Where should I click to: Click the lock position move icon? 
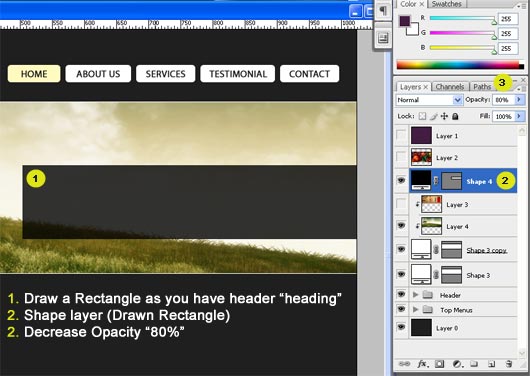(444, 116)
